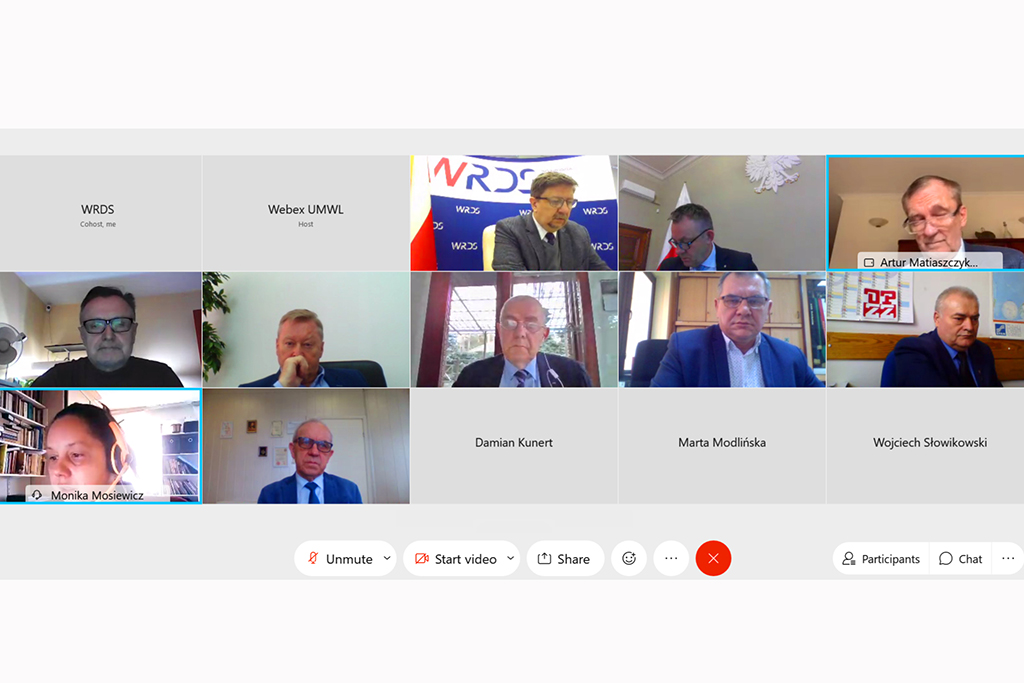Viewport: 1024px width, 683px height.
Task: Turn on camera with Start video
Action: (x=456, y=559)
